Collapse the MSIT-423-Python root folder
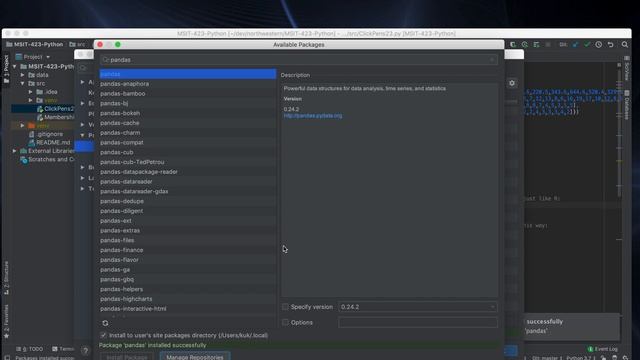The height and width of the screenshot is (360, 640). 15,66
